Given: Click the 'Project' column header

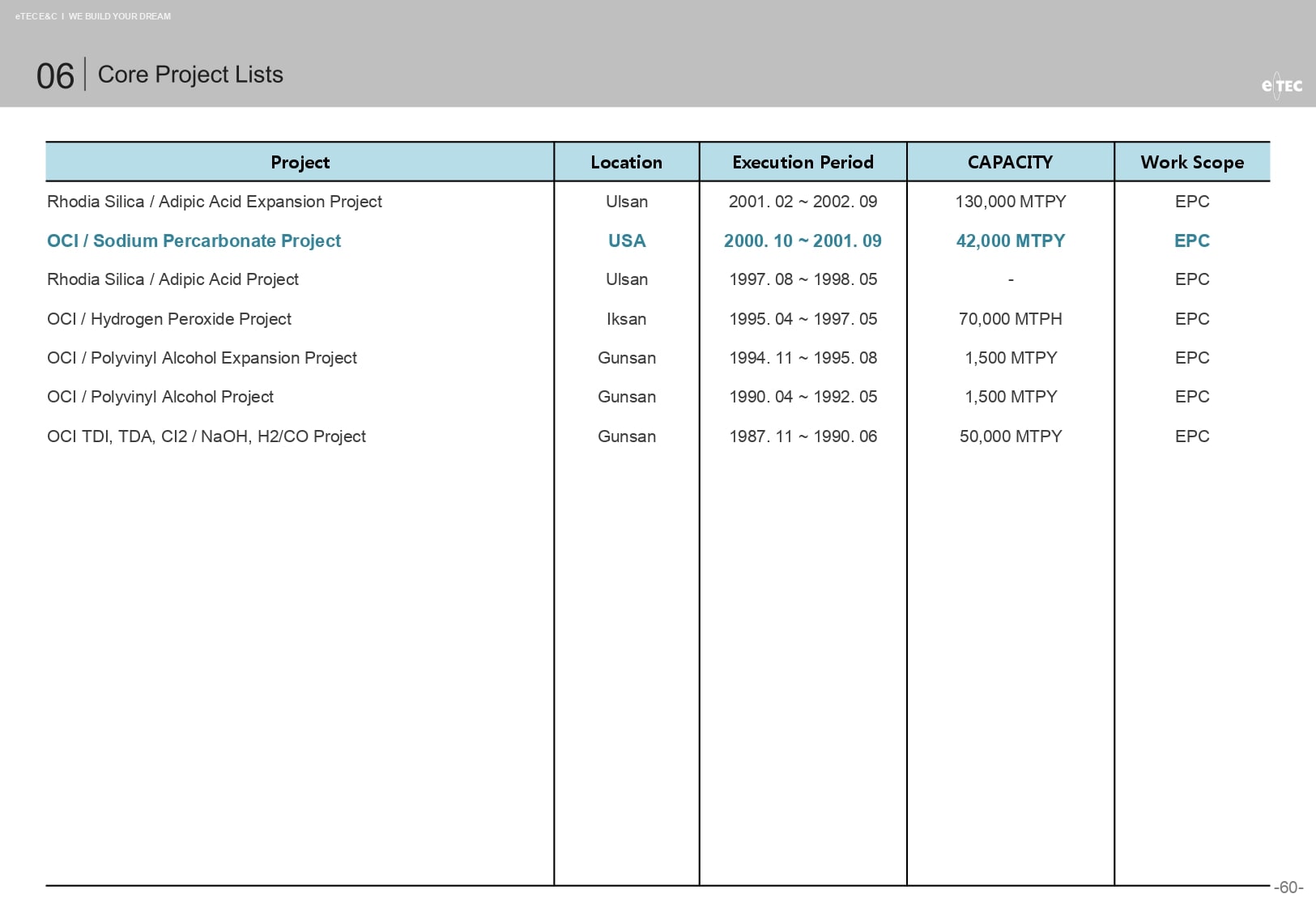Looking at the screenshot, I should (x=300, y=162).
